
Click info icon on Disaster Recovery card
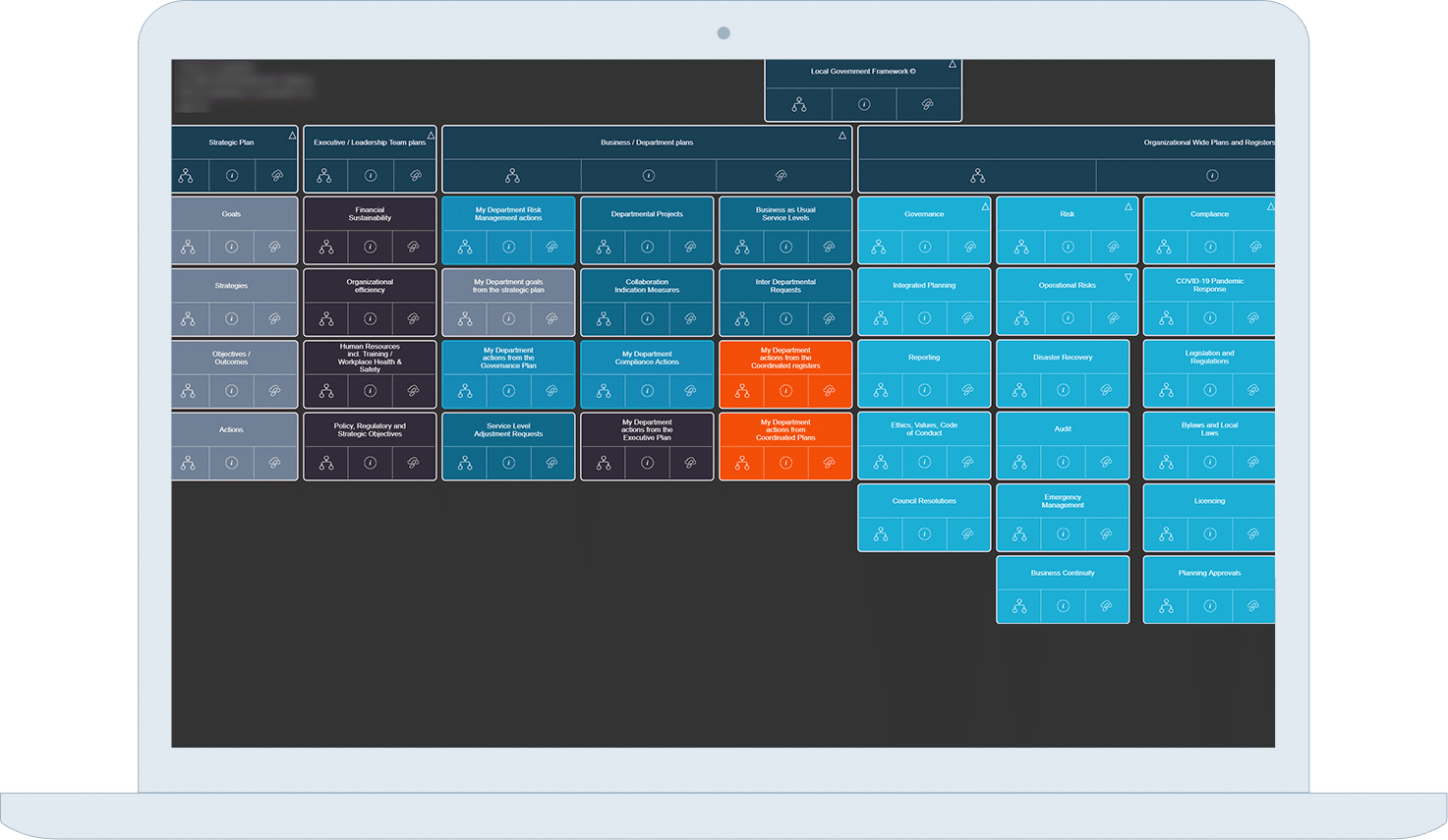pyautogui.click(x=1063, y=390)
